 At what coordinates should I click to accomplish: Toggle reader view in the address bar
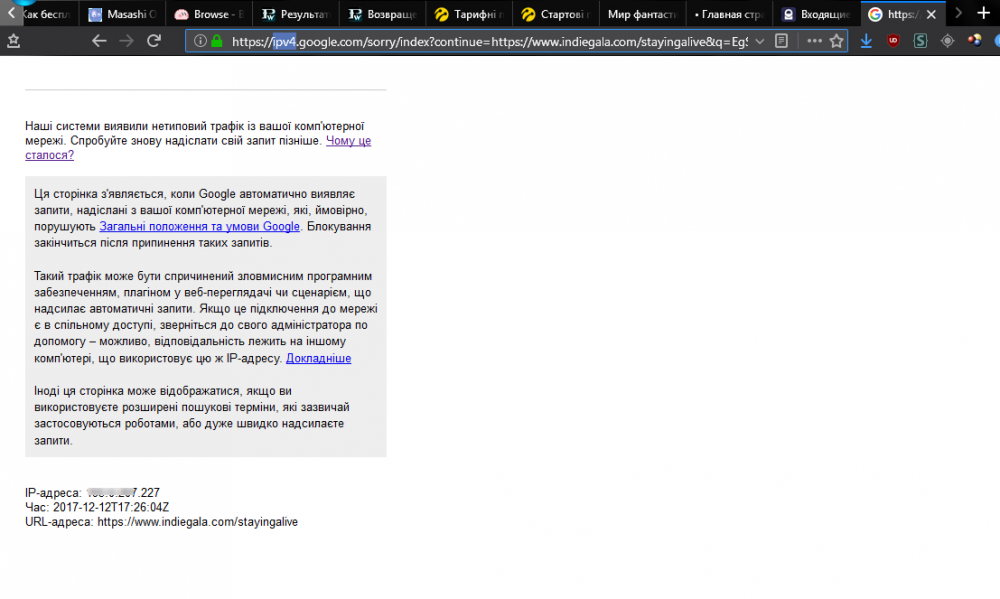(781, 41)
